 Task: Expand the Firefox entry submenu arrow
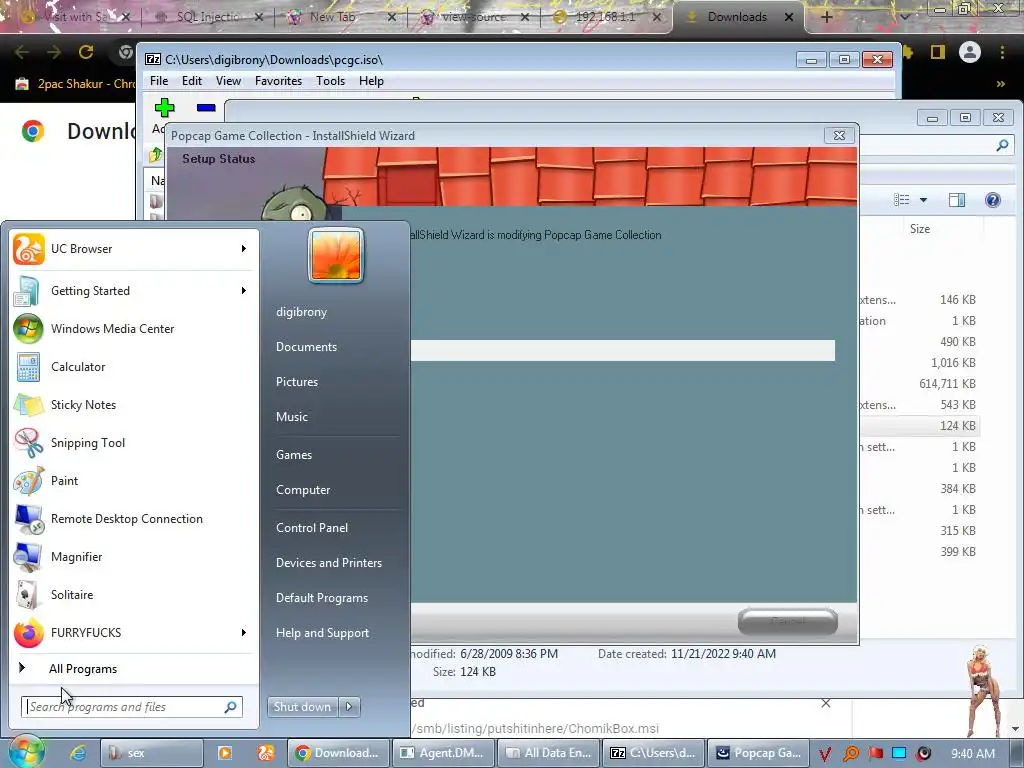coord(244,632)
